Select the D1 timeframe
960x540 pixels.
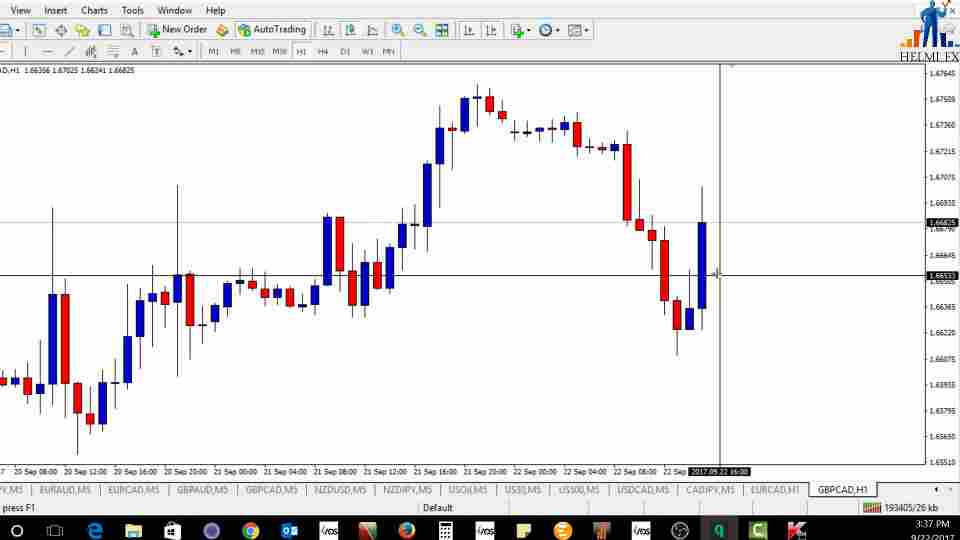point(345,51)
